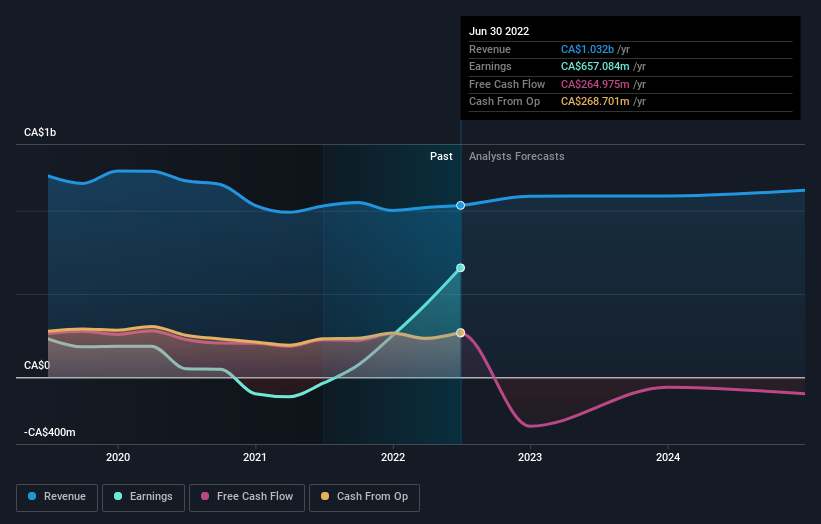821x524 pixels.
Task: Click the Revenue row label in the tooltip
Action: tap(490, 49)
